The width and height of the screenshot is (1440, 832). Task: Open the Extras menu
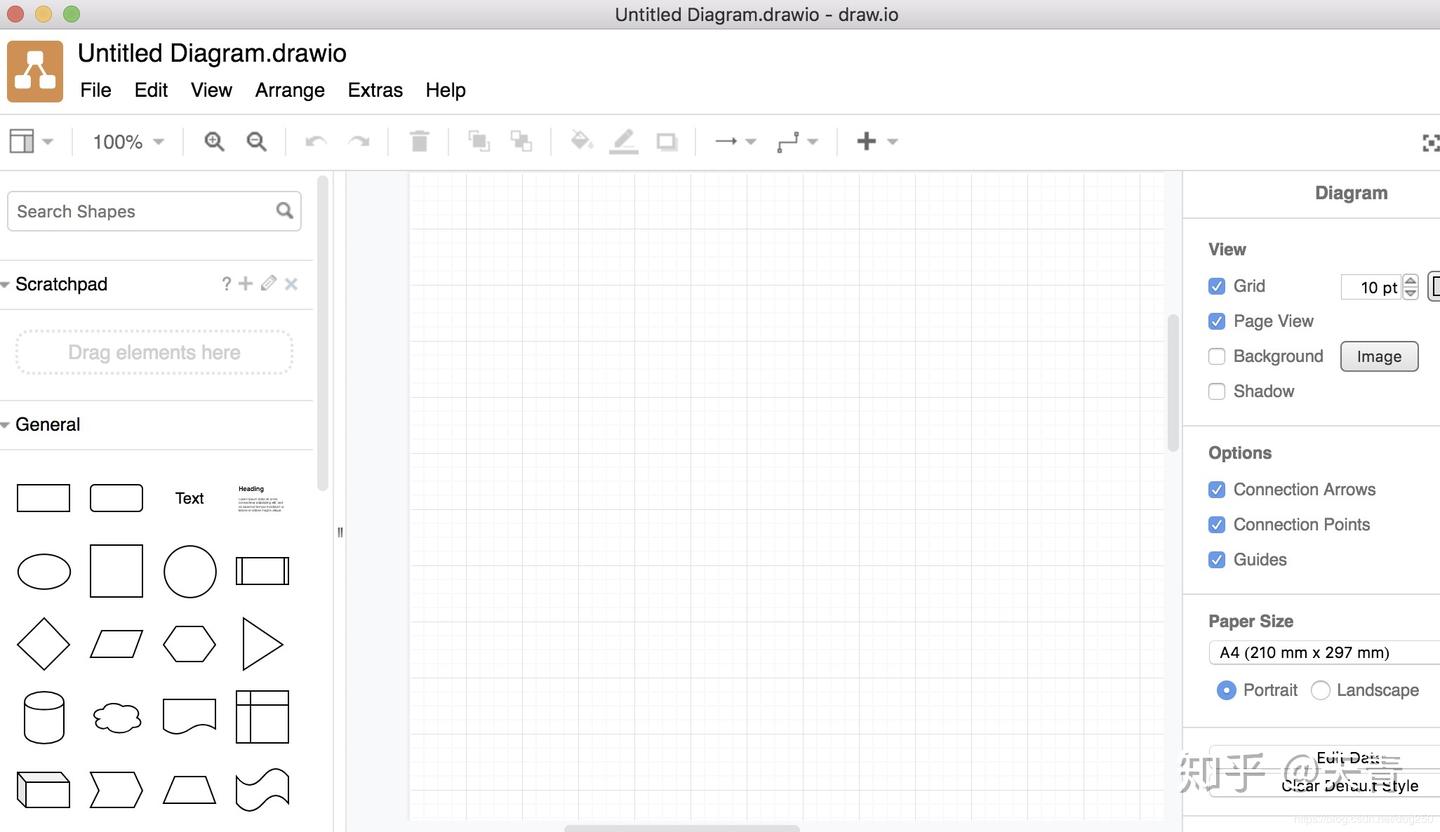[375, 90]
